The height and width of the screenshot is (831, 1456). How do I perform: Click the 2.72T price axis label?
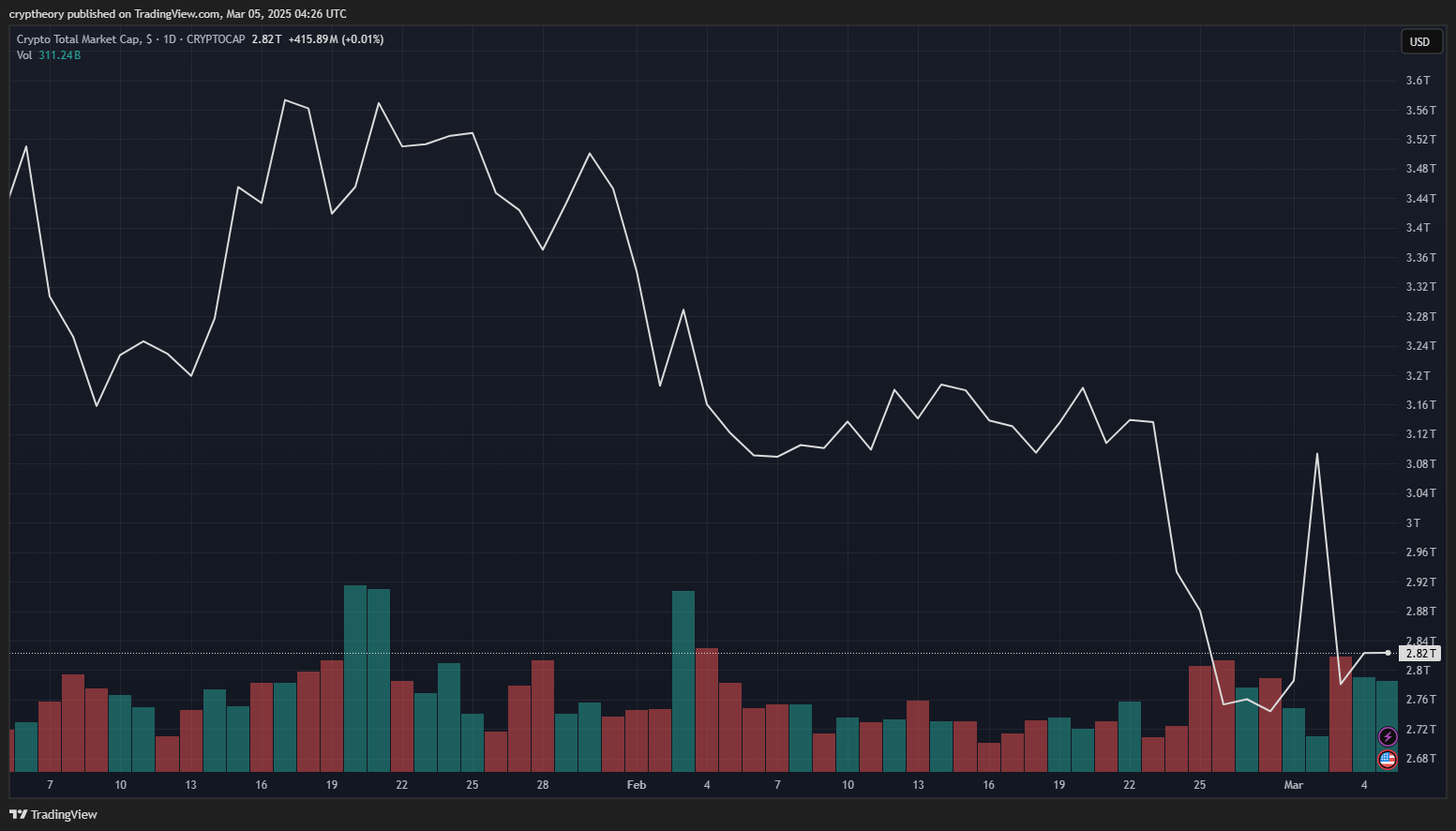[x=1420, y=730]
